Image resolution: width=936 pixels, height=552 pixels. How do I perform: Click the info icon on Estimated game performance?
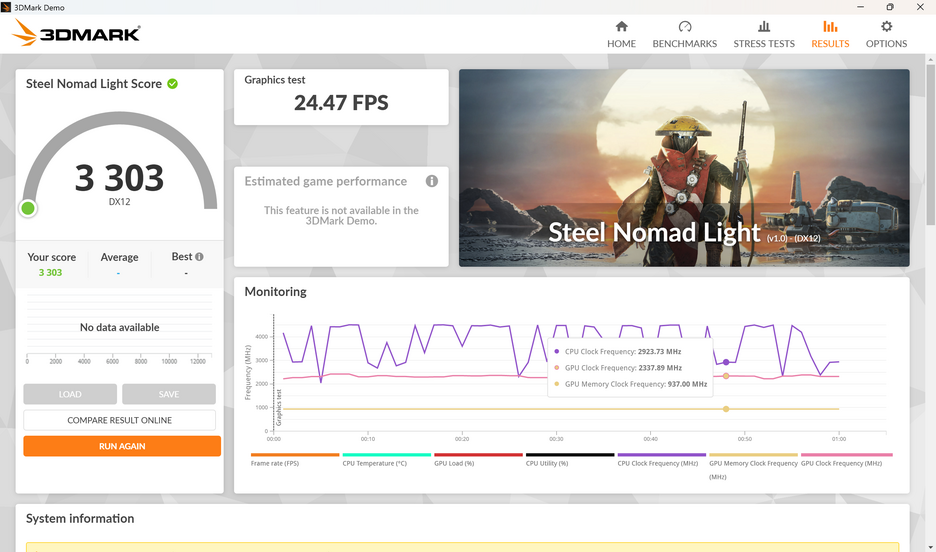(x=432, y=181)
